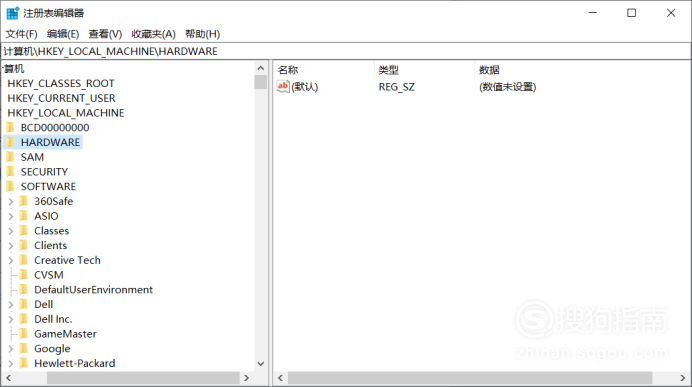
Task: Expand the Google key
Action: pyautogui.click(x=11, y=349)
